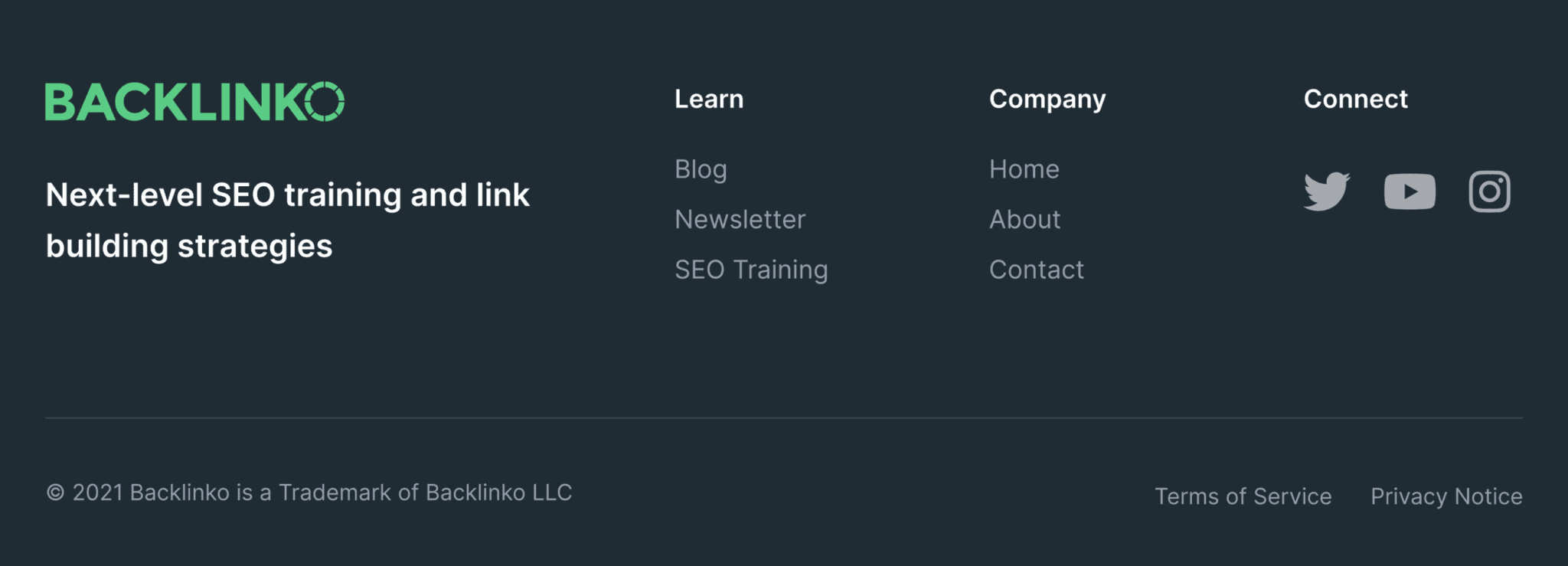Open SEO Training under Learn

pos(751,270)
